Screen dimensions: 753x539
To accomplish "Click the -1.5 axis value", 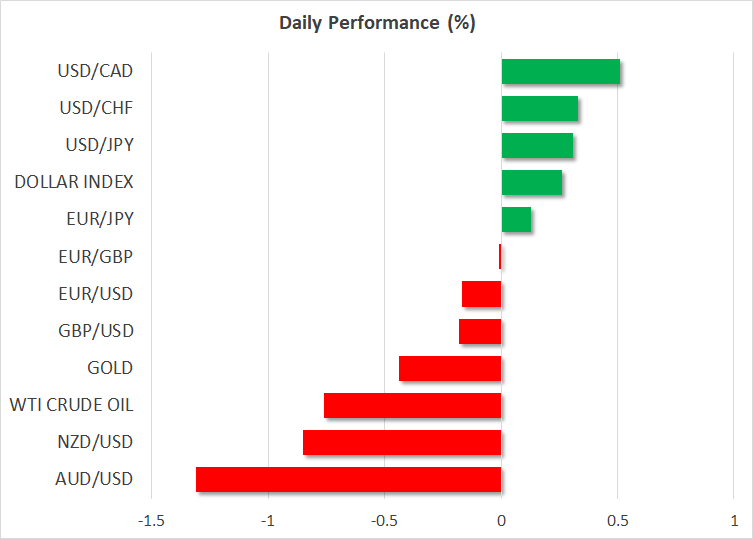I will click(x=153, y=520).
